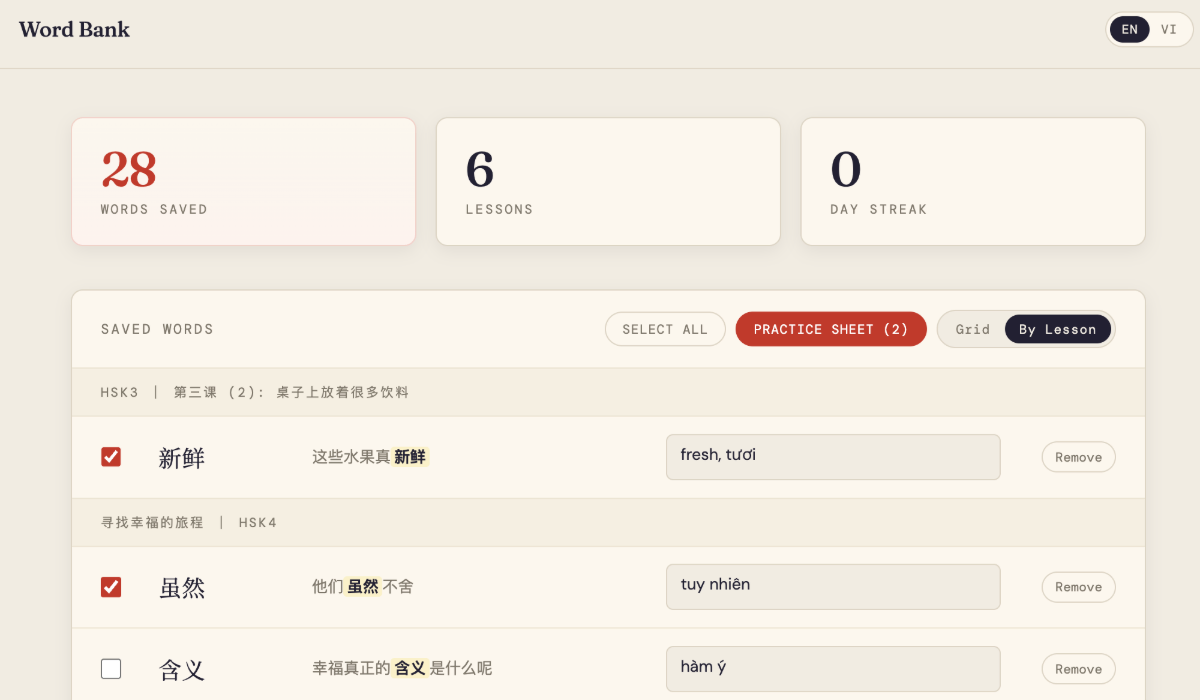Switch language to VI

(1169, 29)
